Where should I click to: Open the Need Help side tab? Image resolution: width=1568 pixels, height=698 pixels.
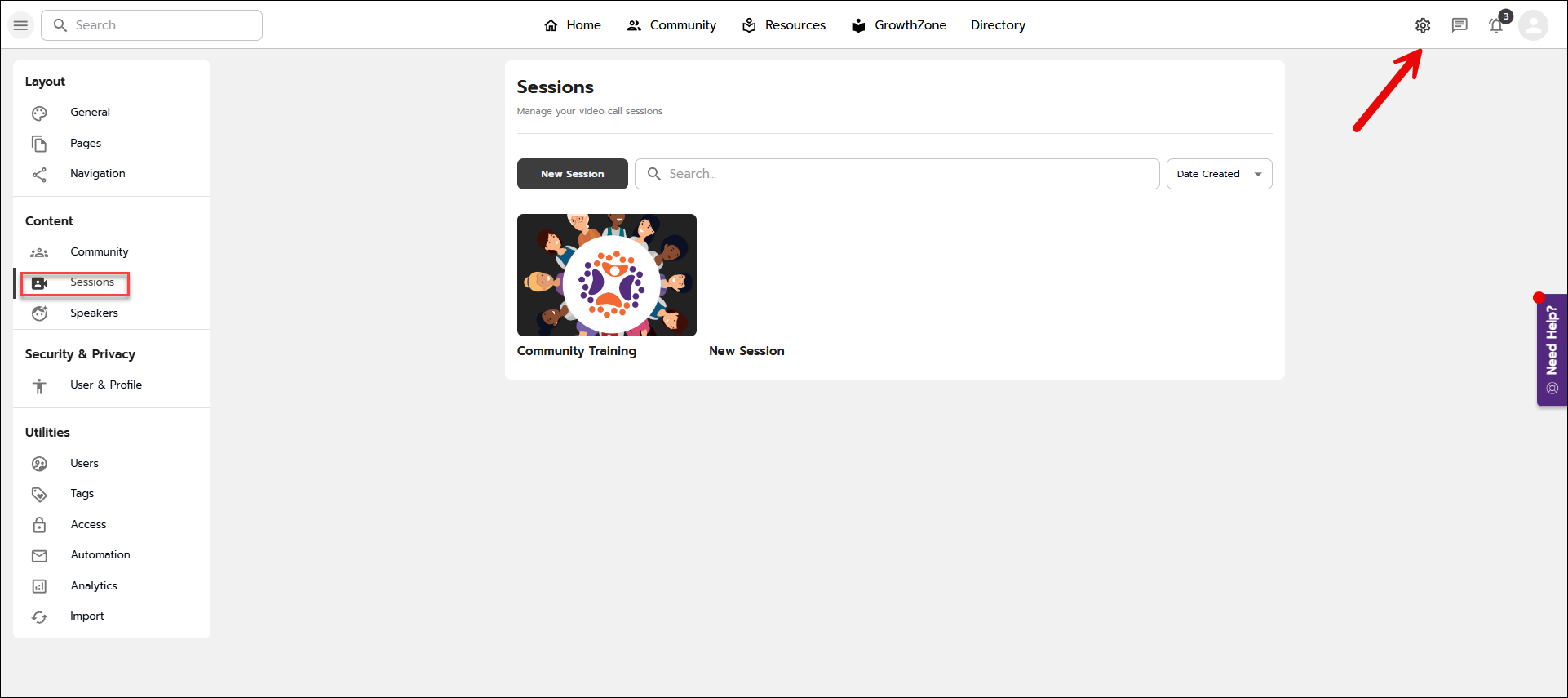pos(1552,349)
